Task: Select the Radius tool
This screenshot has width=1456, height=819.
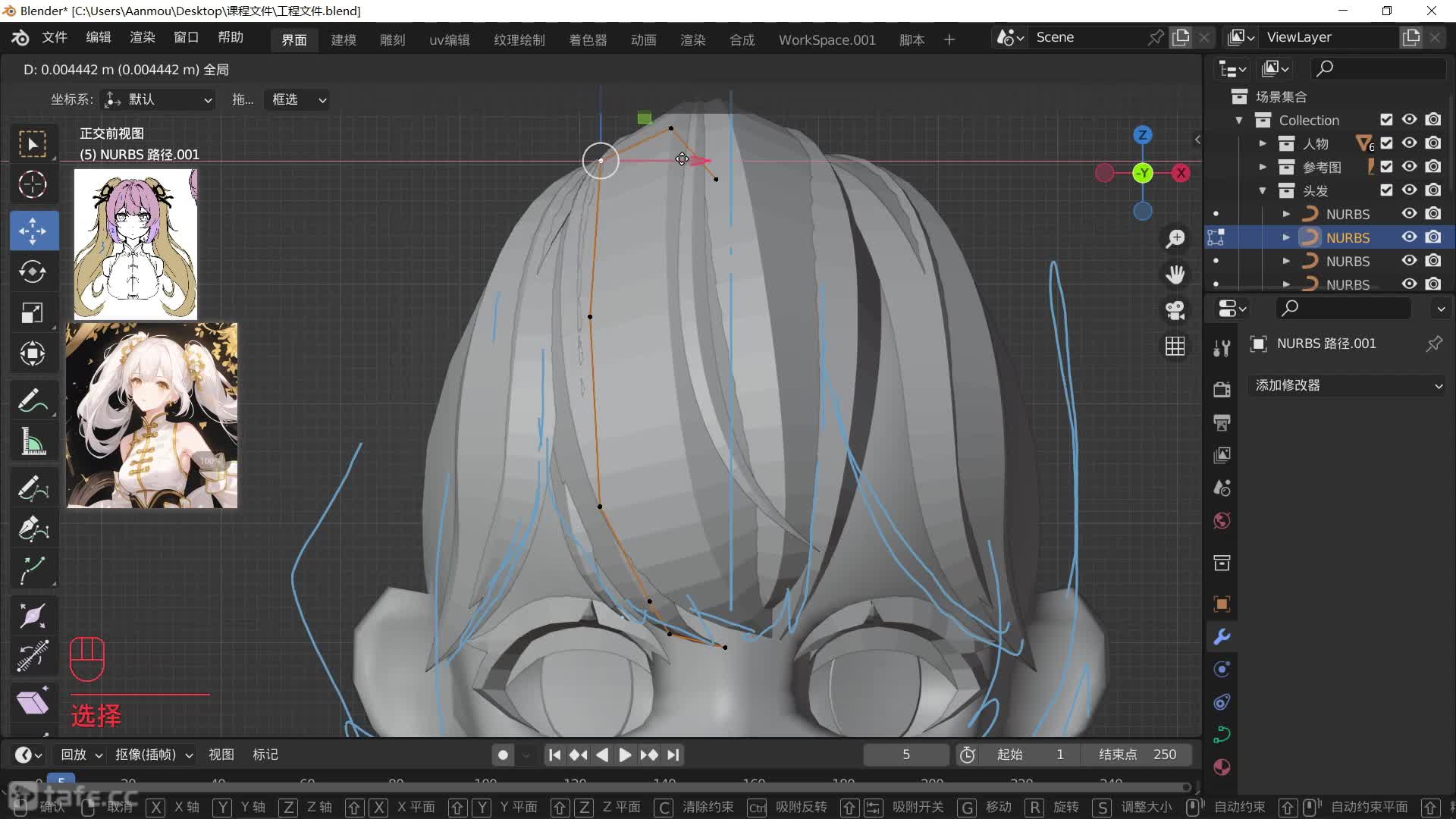Action: click(x=33, y=616)
